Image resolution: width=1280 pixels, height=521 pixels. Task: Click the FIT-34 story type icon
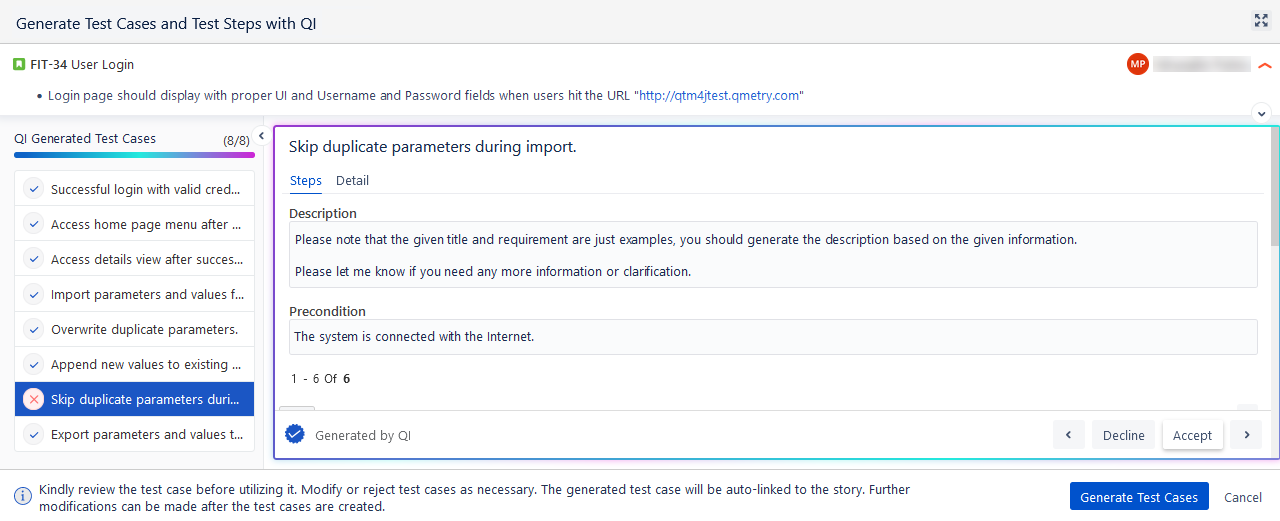point(19,64)
